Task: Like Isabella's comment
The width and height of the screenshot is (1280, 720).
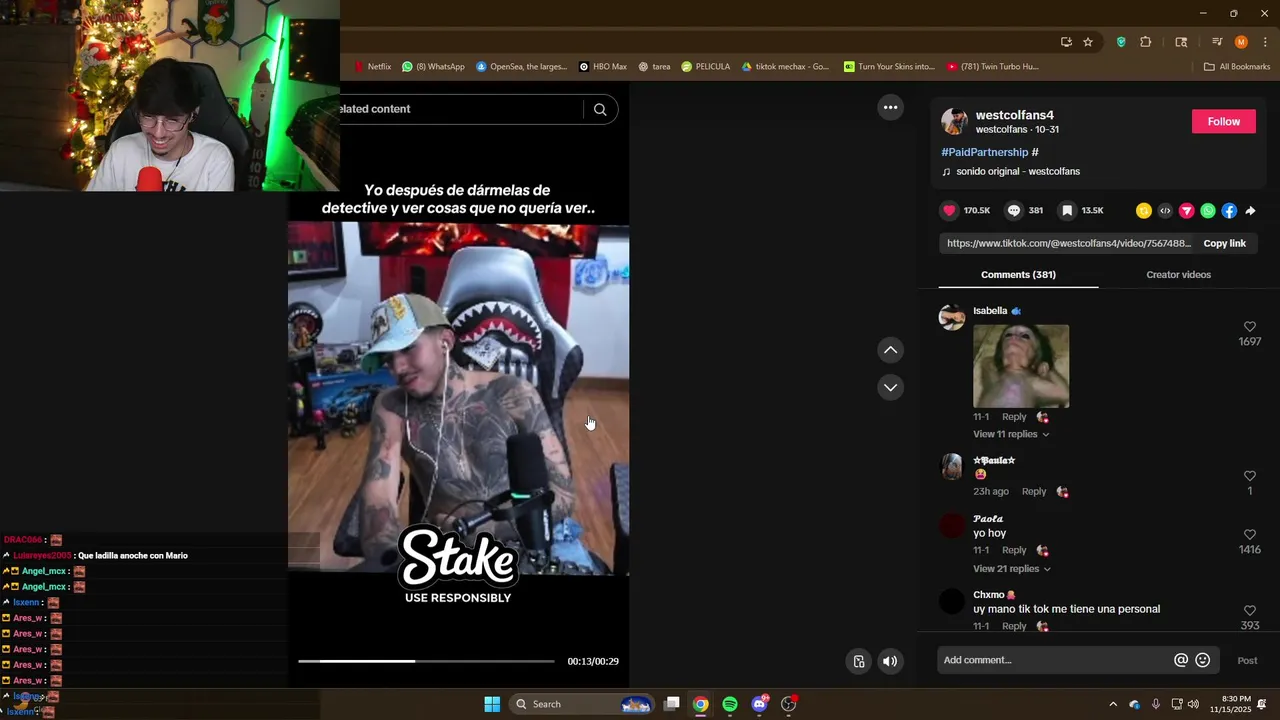Action: coord(1249,327)
